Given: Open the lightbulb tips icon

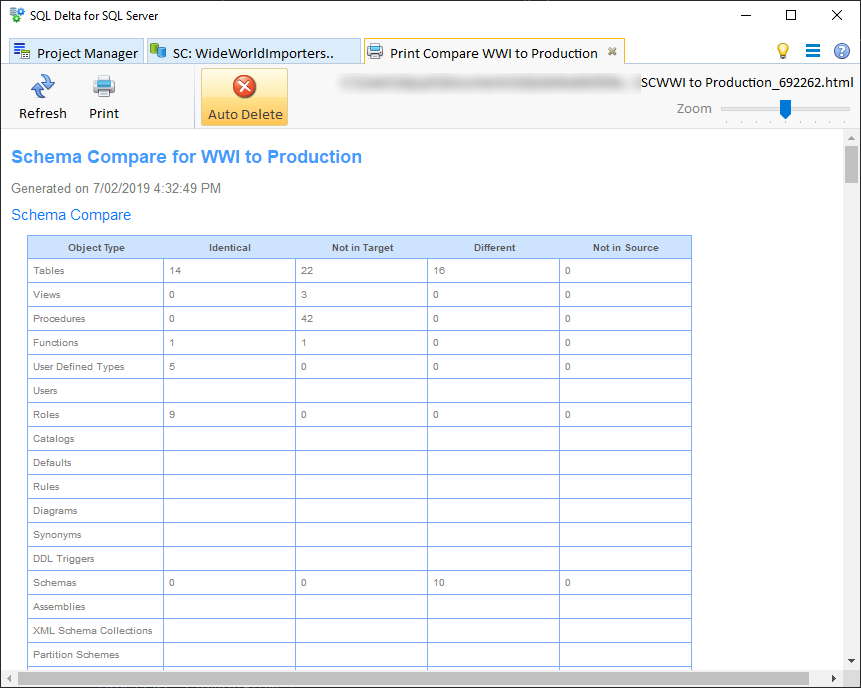Looking at the screenshot, I should point(783,51).
